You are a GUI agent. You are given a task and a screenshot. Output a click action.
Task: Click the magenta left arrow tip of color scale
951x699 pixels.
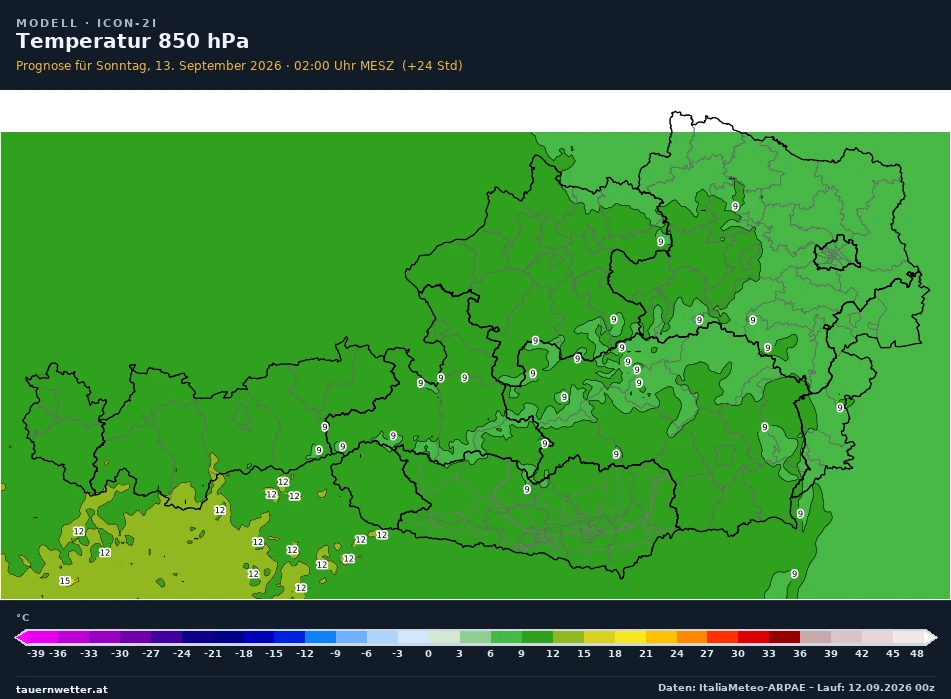(21, 637)
